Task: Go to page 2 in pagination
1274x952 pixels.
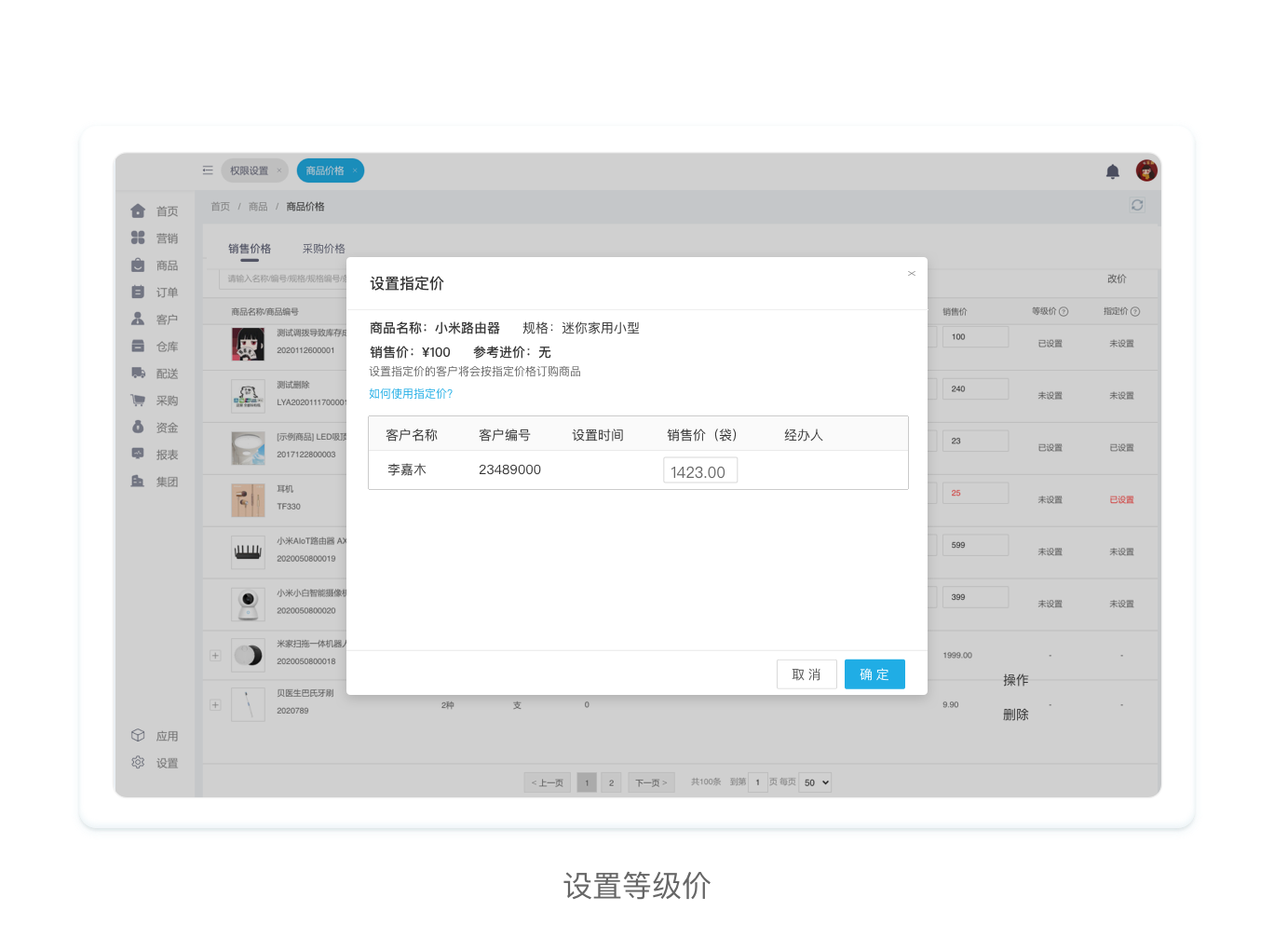Action: point(611,782)
